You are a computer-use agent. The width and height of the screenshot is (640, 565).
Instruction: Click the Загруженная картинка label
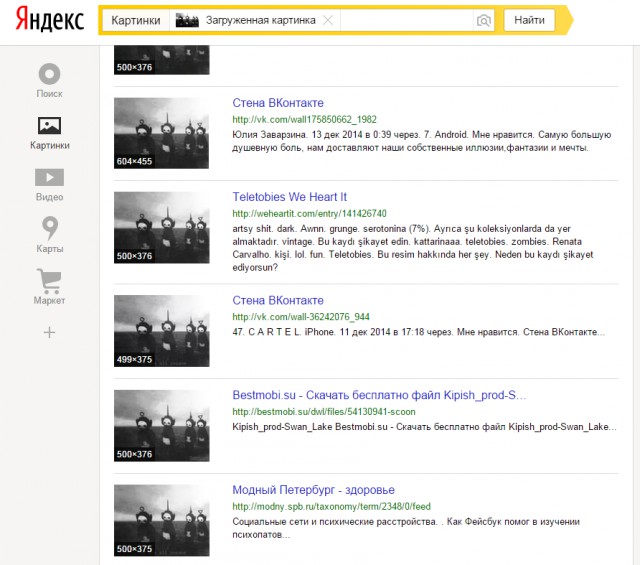tap(260, 20)
